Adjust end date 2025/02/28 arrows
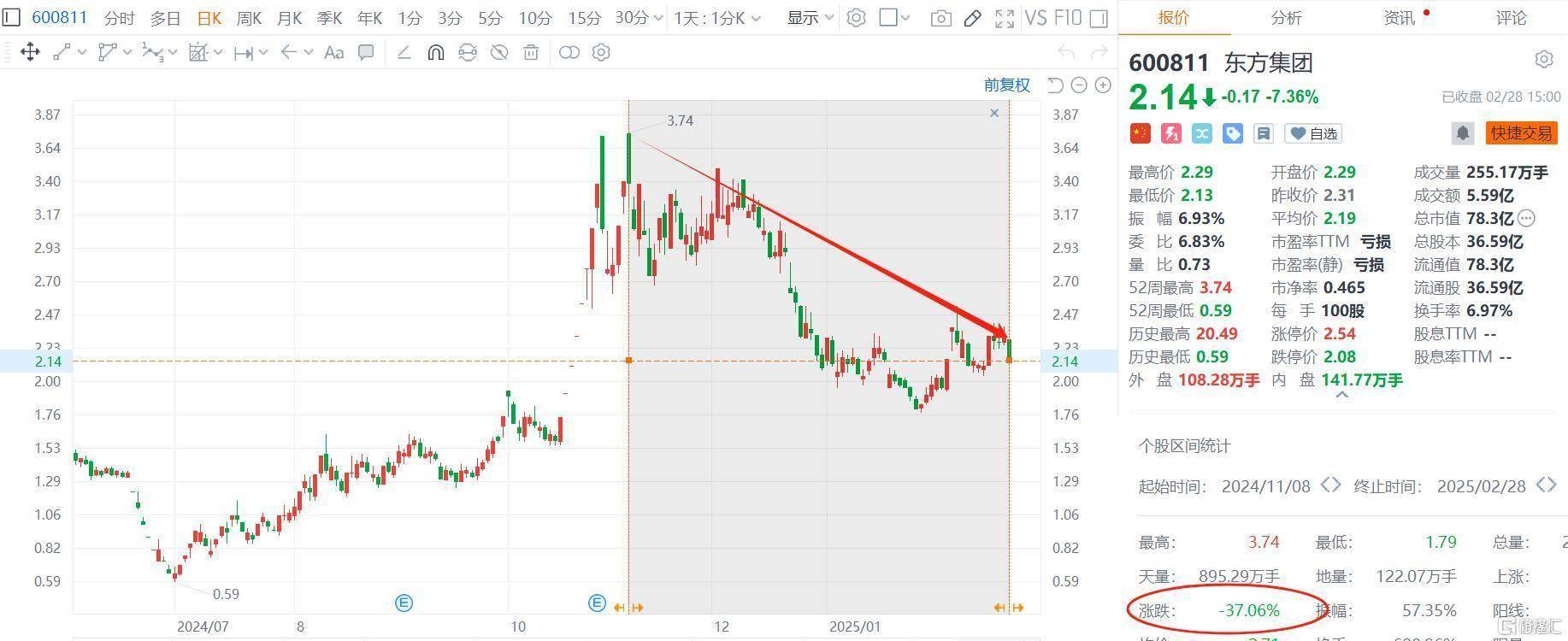Image resolution: width=1568 pixels, height=641 pixels. tap(1546, 485)
